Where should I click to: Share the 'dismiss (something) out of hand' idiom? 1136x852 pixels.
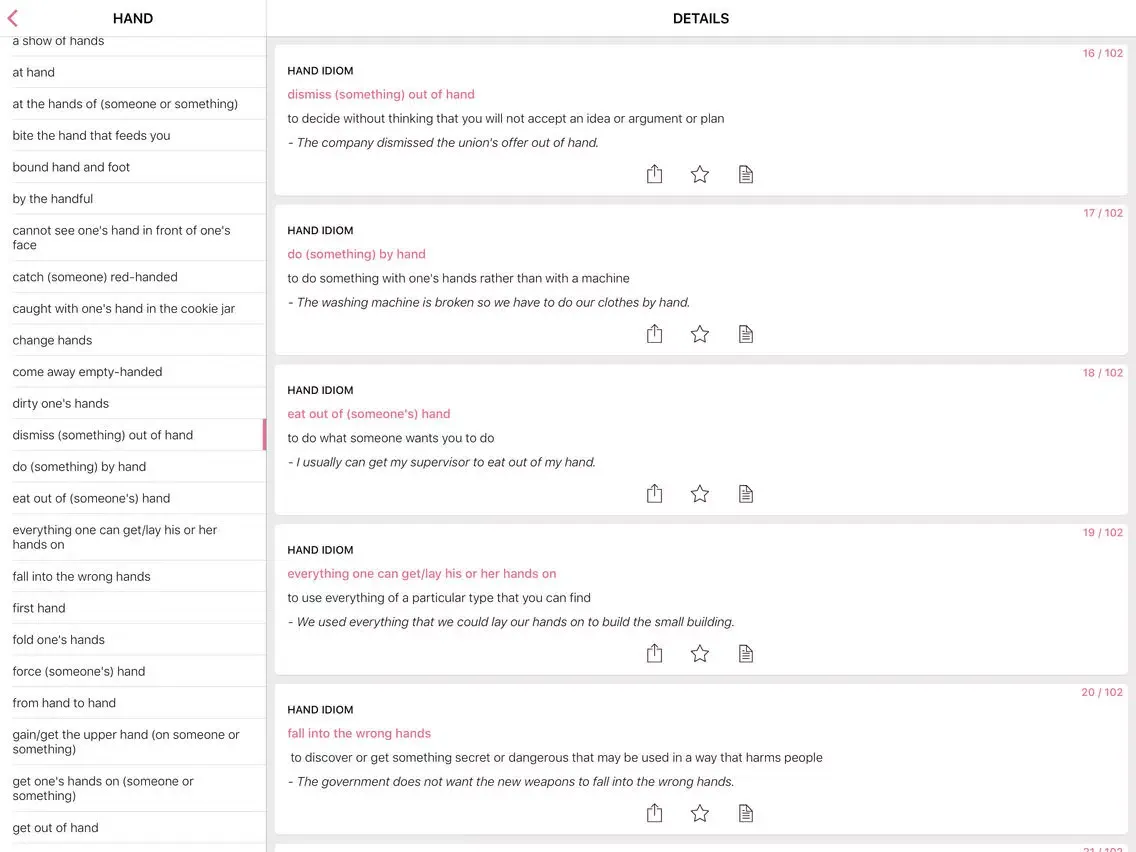654,174
